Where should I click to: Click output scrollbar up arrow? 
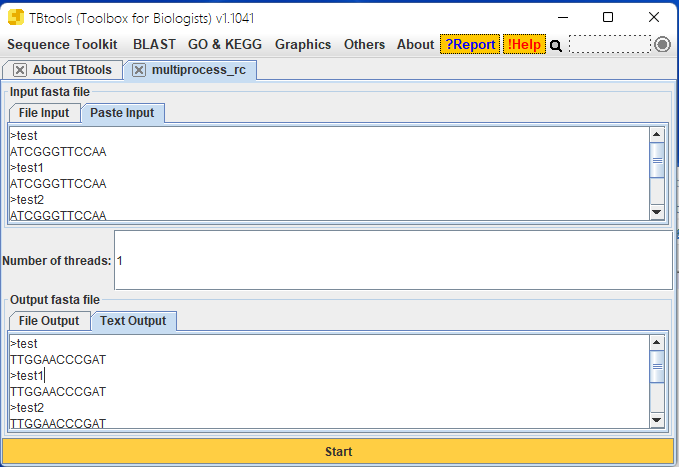point(657,343)
